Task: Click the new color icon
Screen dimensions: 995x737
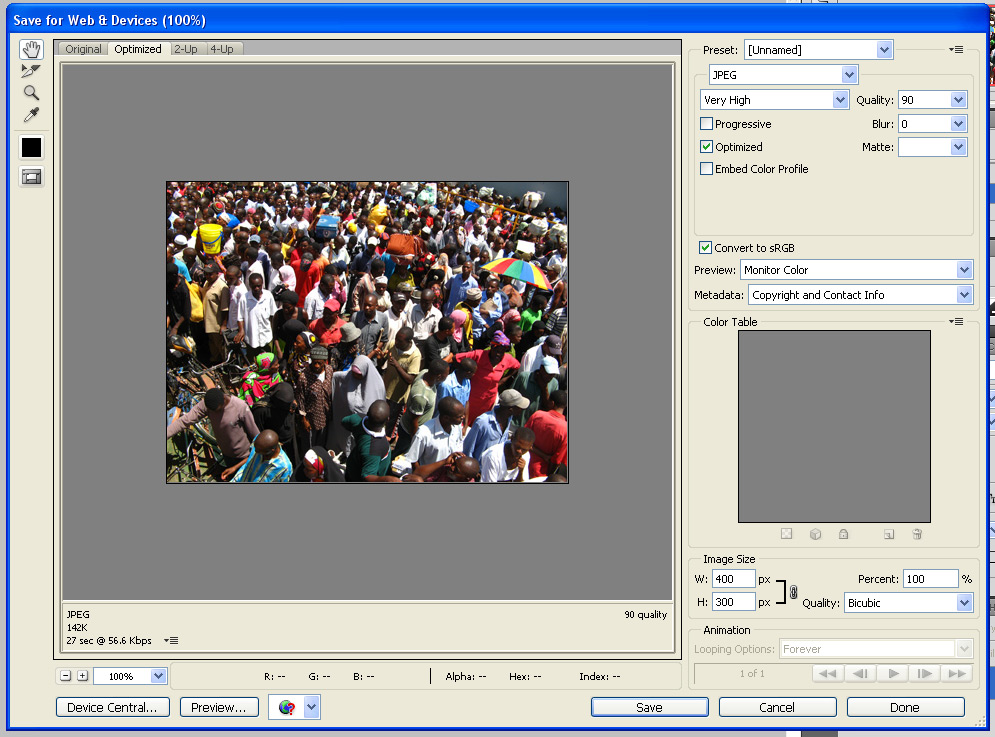Action: [x=889, y=534]
